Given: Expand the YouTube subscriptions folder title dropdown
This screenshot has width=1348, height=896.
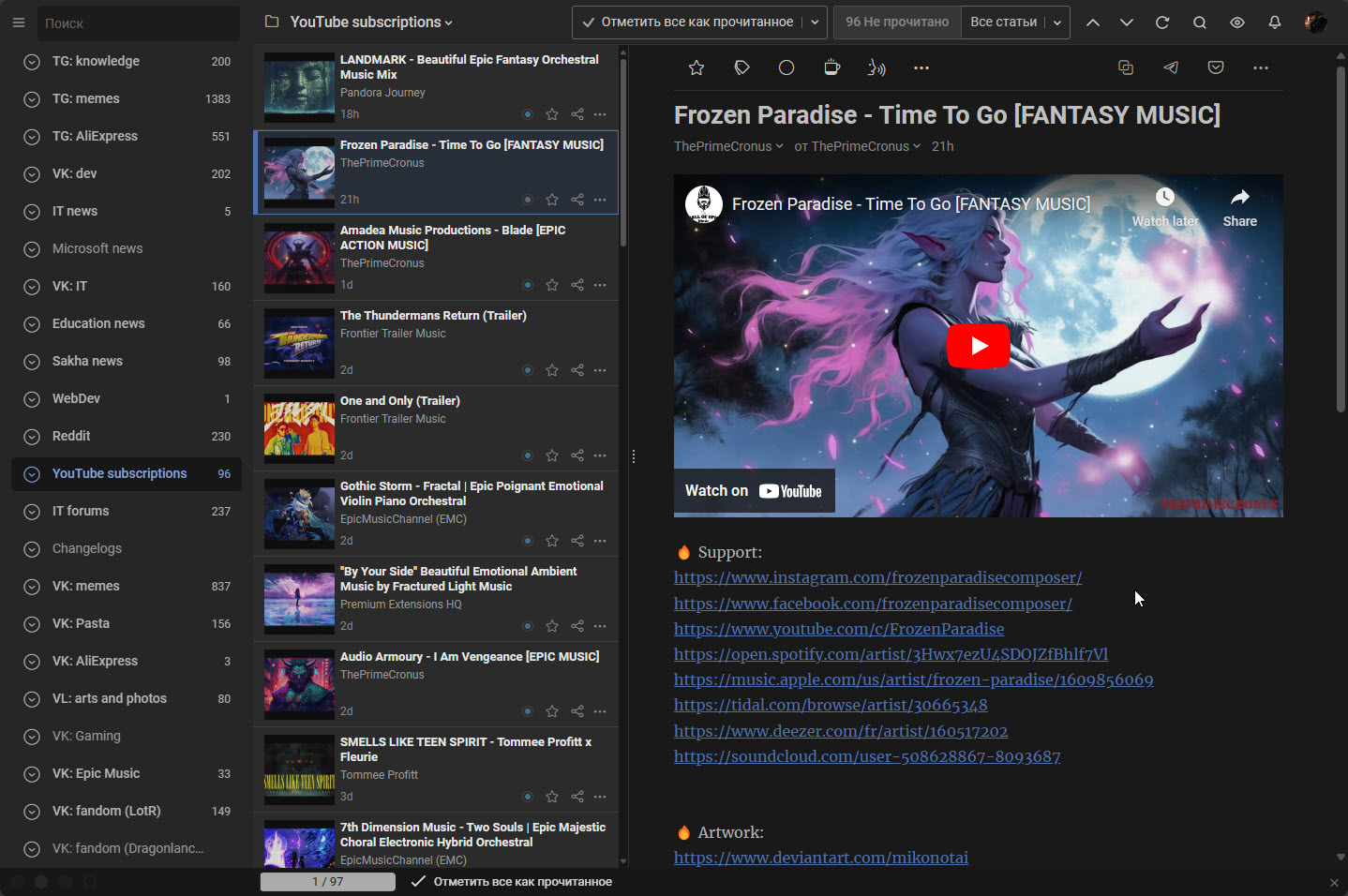Looking at the screenshot, I should pyautogui.click(x=447, y=22).
